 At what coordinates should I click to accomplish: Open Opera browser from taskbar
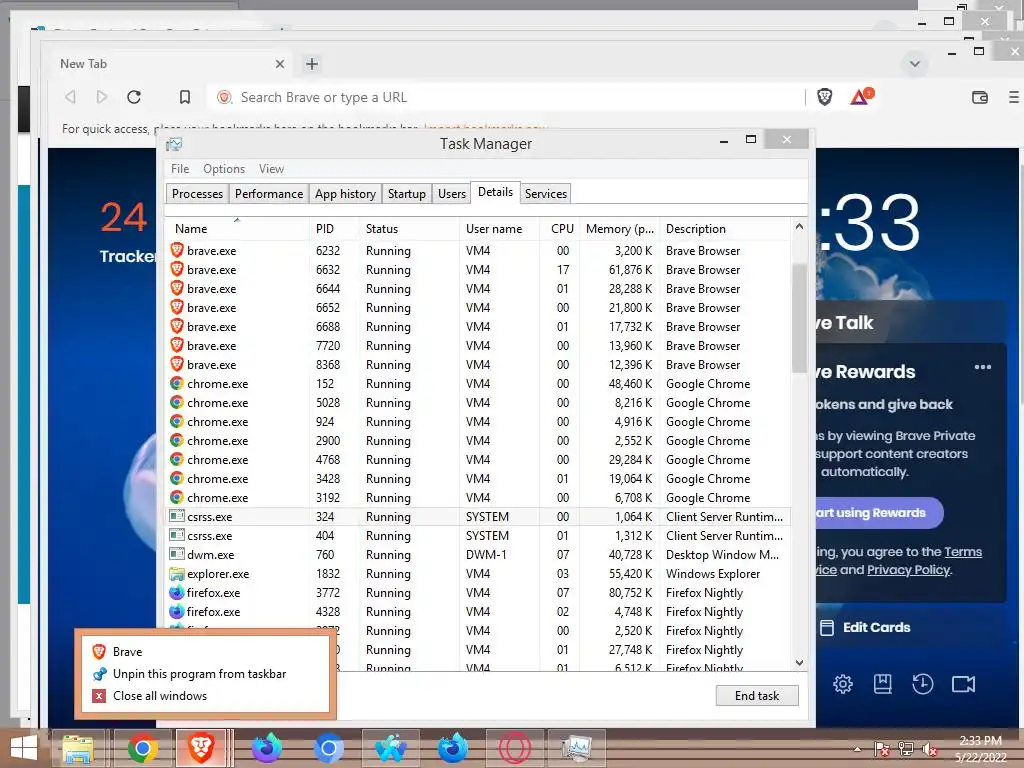[515, 748]
